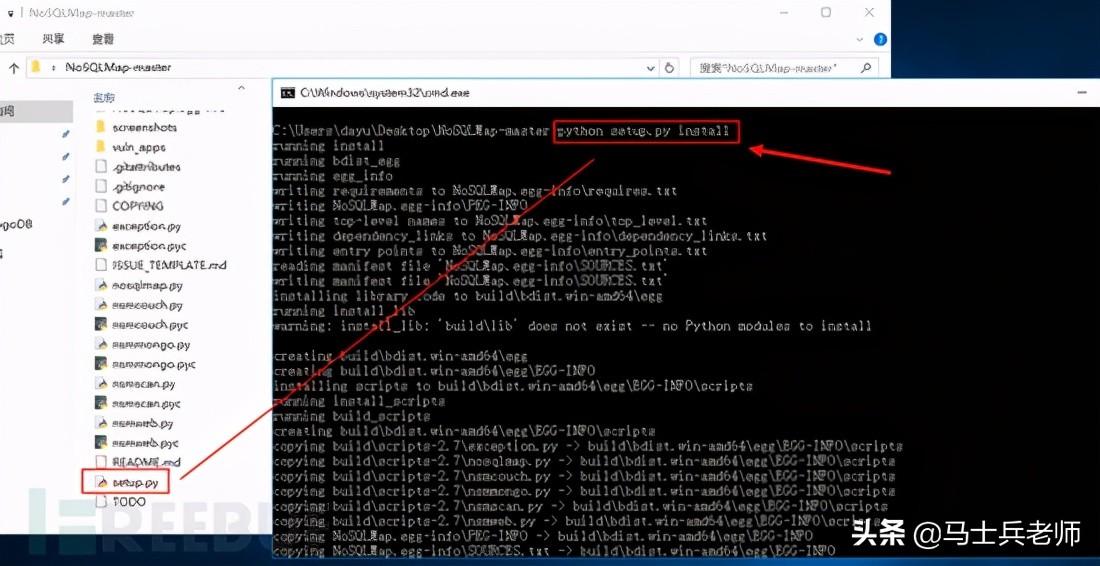
Task: Click the 'warning: install_lib' line in cmd
Action: [x=572, y=326]
